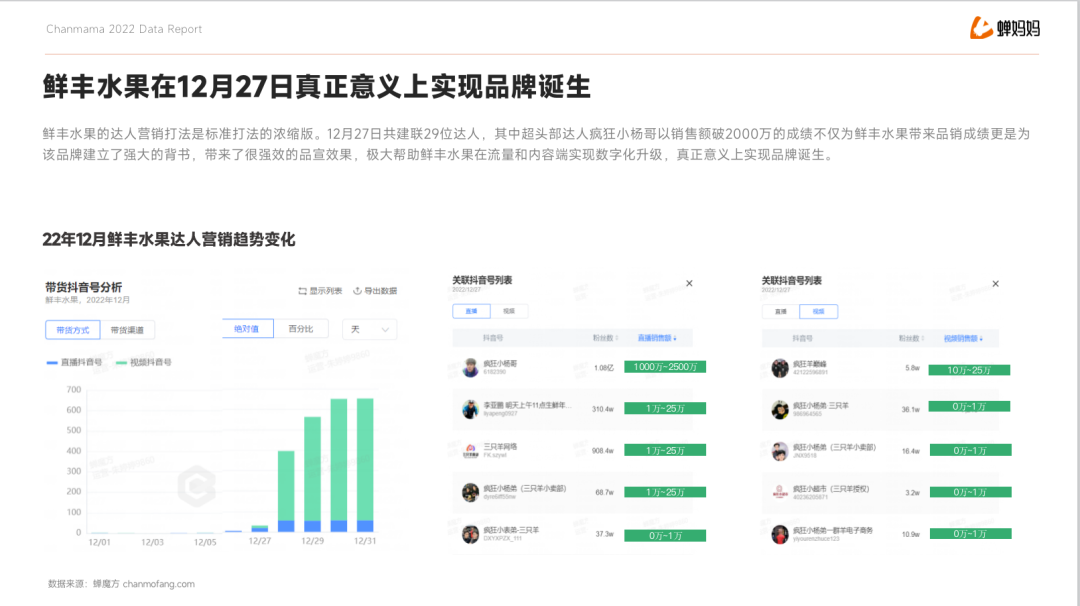
Task: Click the 5.8w follower count
Action: tap(913, 368)
